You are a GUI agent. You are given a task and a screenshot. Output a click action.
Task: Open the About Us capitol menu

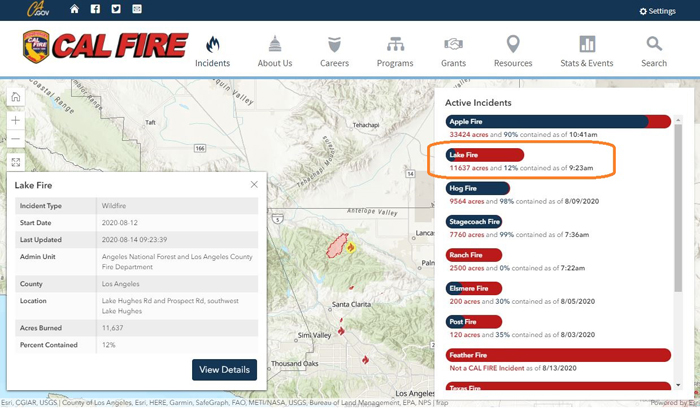(275, 51)
